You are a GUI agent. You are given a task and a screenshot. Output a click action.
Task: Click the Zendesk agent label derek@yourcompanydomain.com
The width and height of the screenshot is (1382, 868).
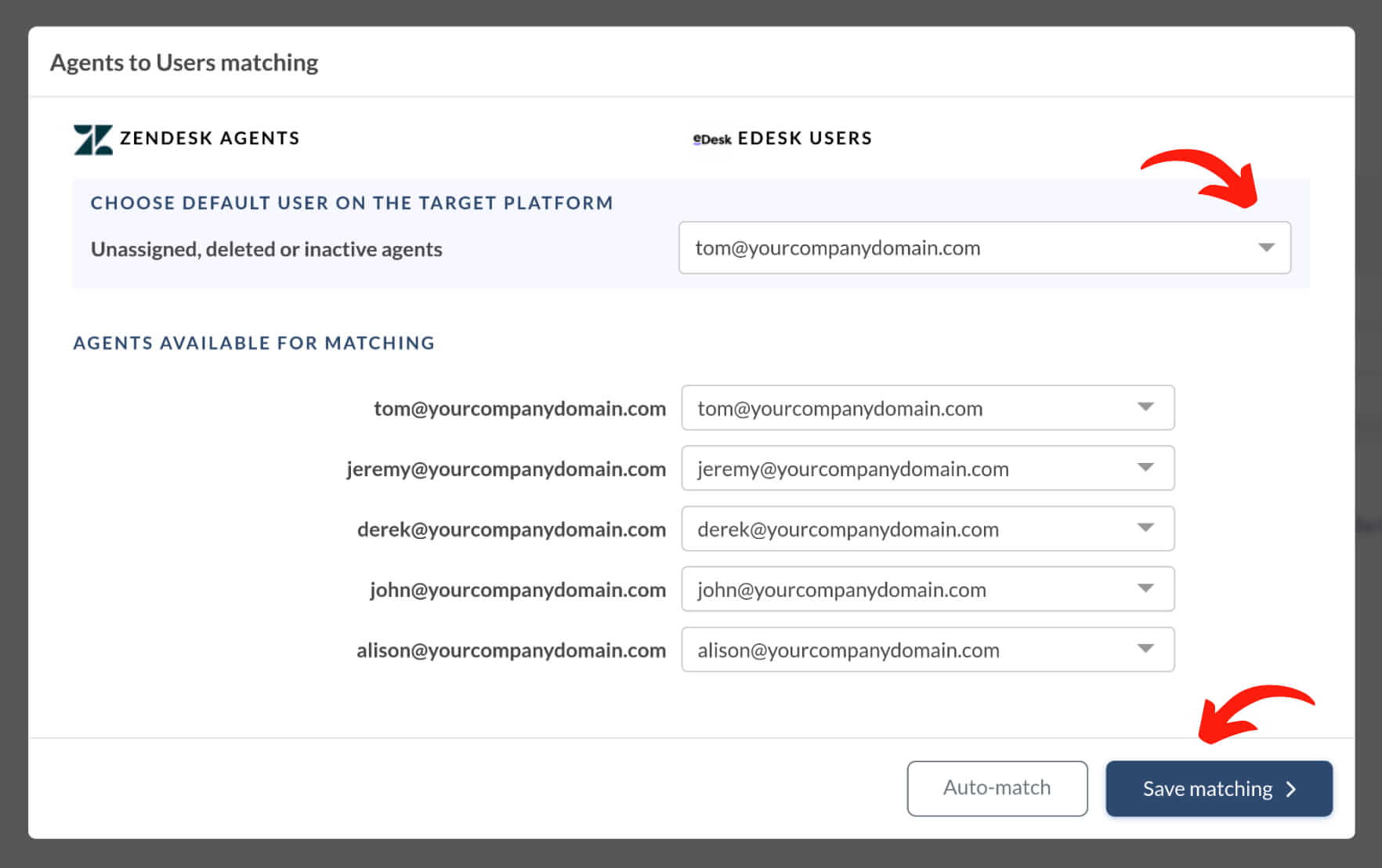(512, 530)
